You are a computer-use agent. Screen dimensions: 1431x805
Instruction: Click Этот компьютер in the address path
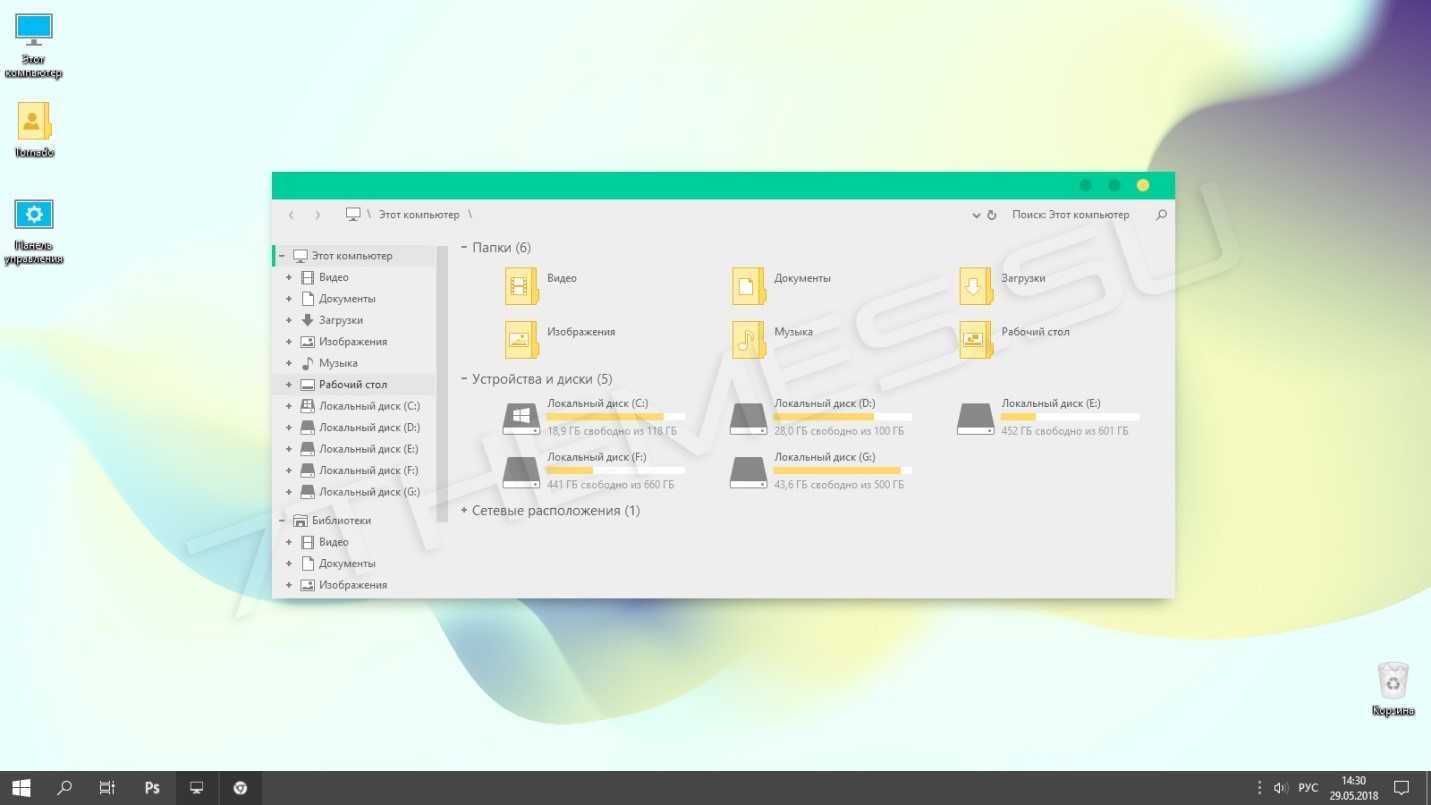click(x=418, y=215)
